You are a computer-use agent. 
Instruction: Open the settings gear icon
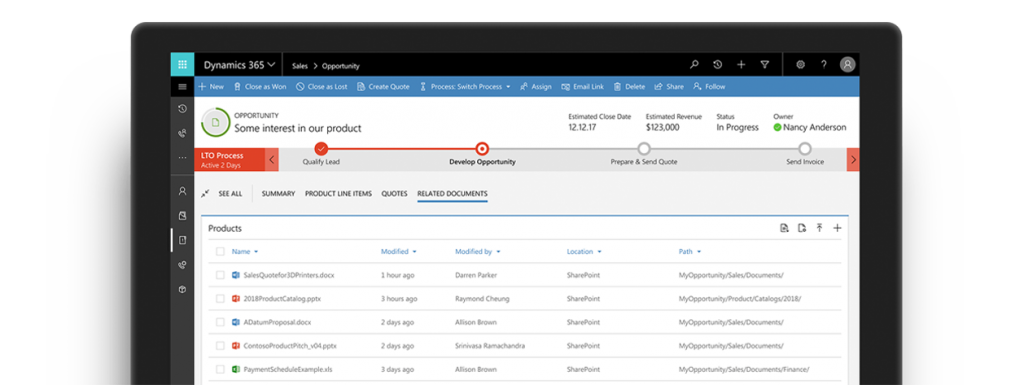(x=801, y=65)
